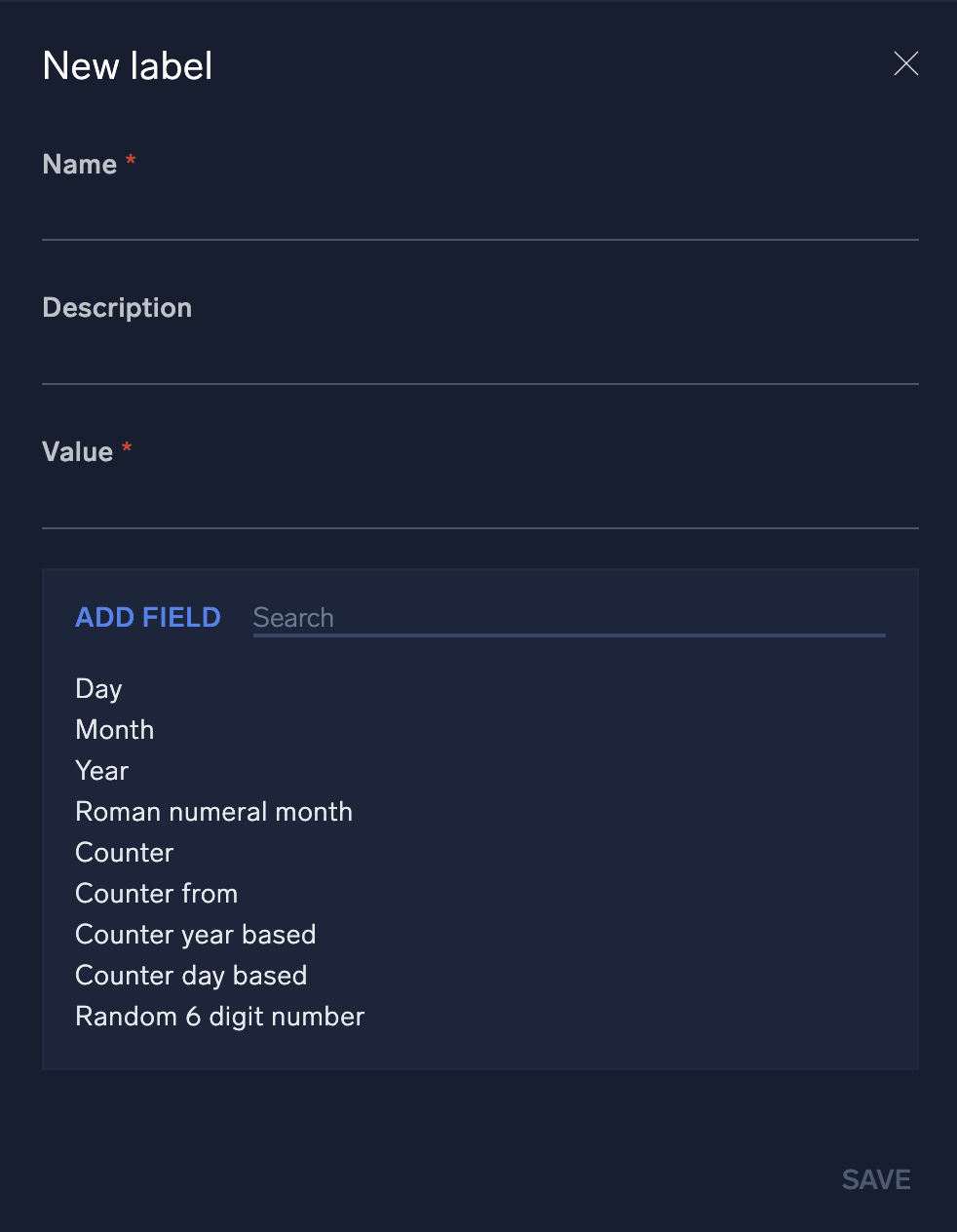Select Counter year based option
Image resolution: width=957 pixels, height=1232 pixels.
coord(195,934)
